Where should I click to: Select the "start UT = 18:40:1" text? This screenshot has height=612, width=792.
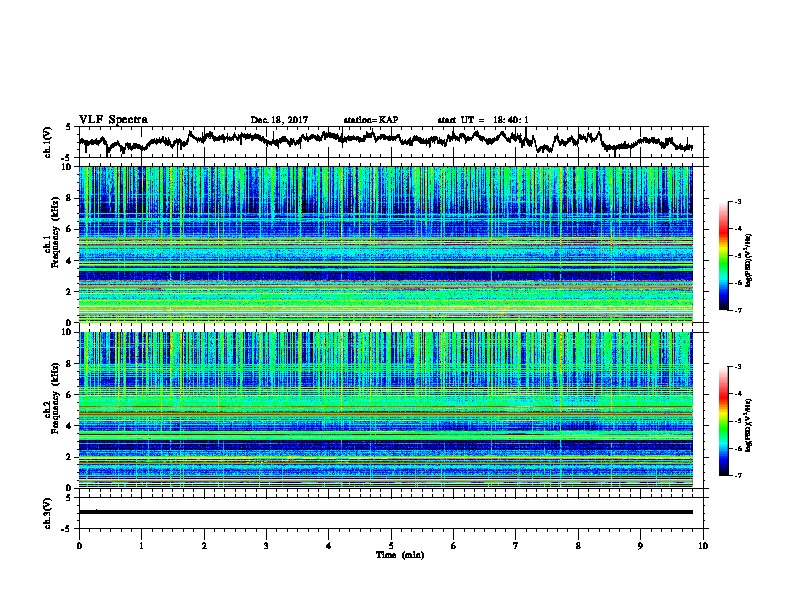click(x=483, y=120)
